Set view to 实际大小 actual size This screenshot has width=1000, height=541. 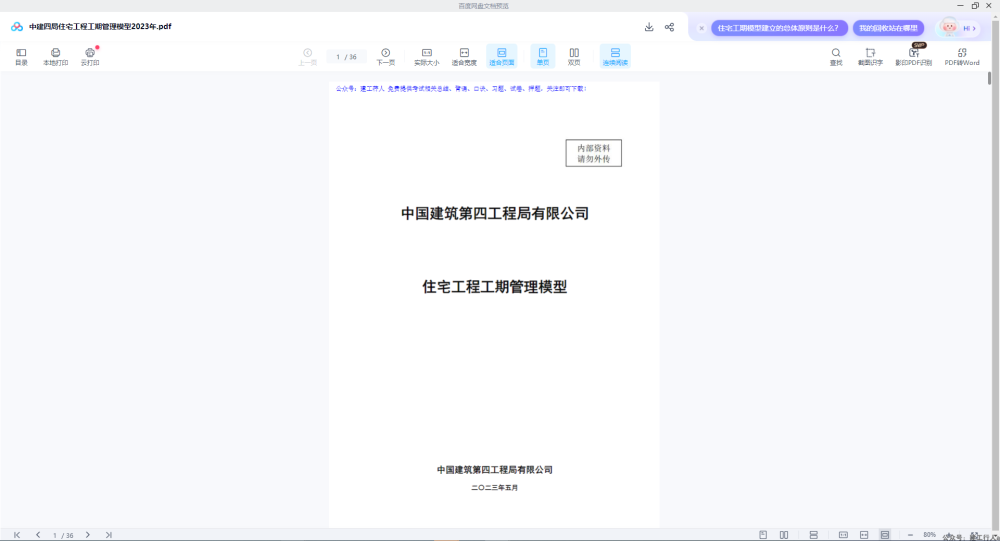point(427,56)
